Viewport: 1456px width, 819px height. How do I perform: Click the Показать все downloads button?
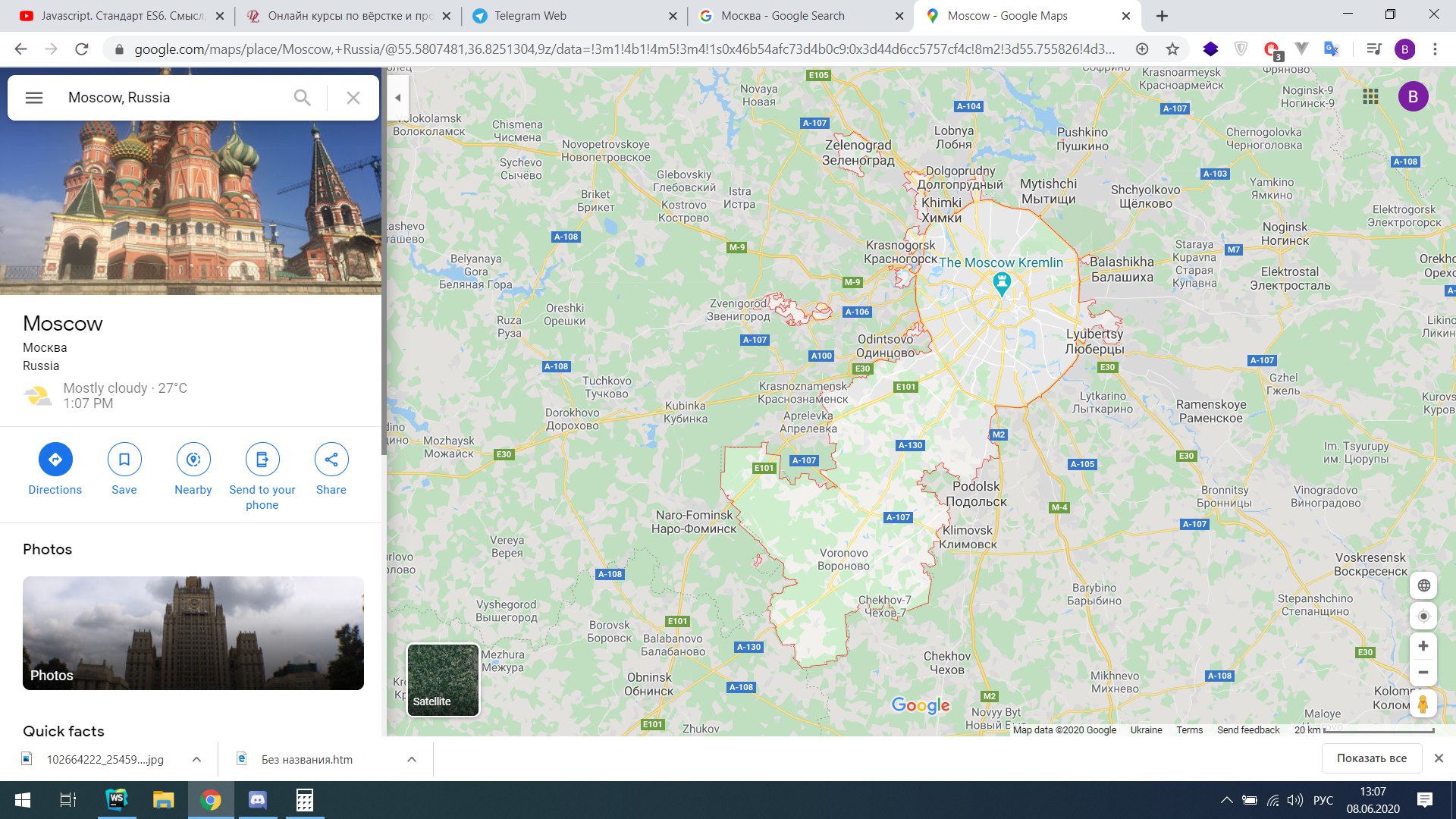pos(1371,758)
